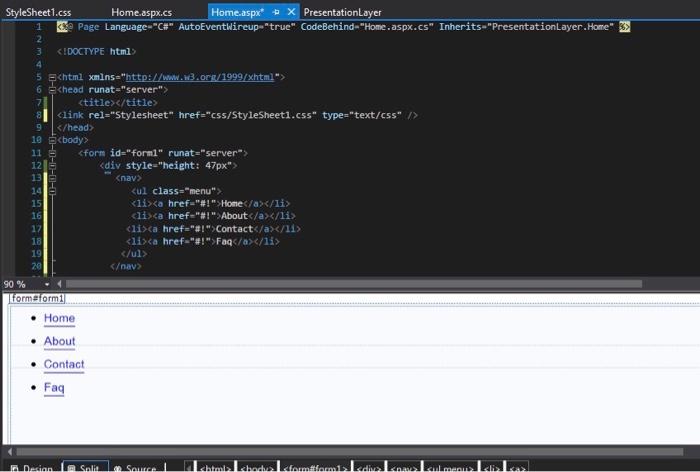Select the <ul.menu> breadcrumb tag
The height and width of the screenshot is (472, 700).
(450, 468)
